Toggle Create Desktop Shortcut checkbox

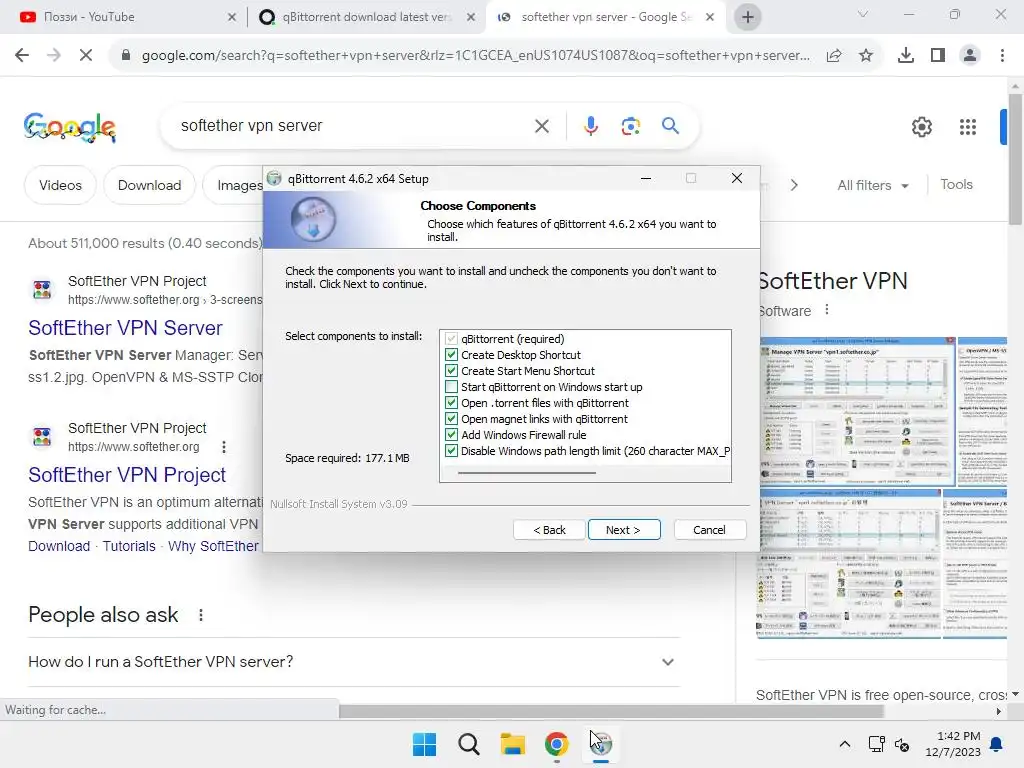[451, 355]
